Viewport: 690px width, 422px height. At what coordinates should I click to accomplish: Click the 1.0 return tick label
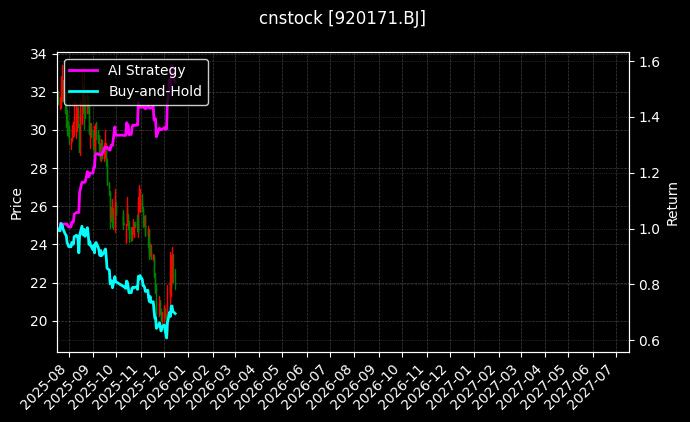pyautogui.click(x=648, y=229)
